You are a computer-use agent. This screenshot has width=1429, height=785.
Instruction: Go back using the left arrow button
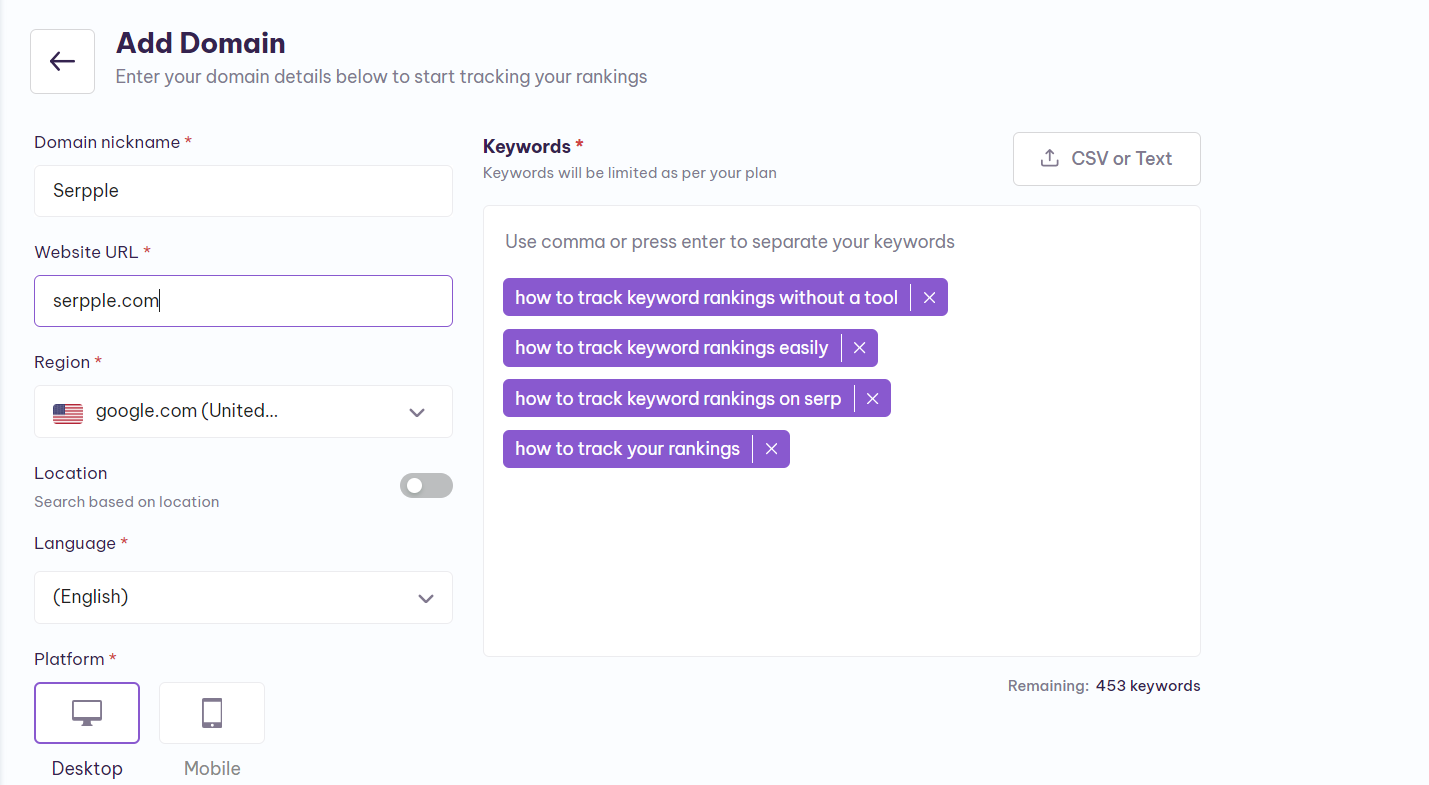click(62, 61)
